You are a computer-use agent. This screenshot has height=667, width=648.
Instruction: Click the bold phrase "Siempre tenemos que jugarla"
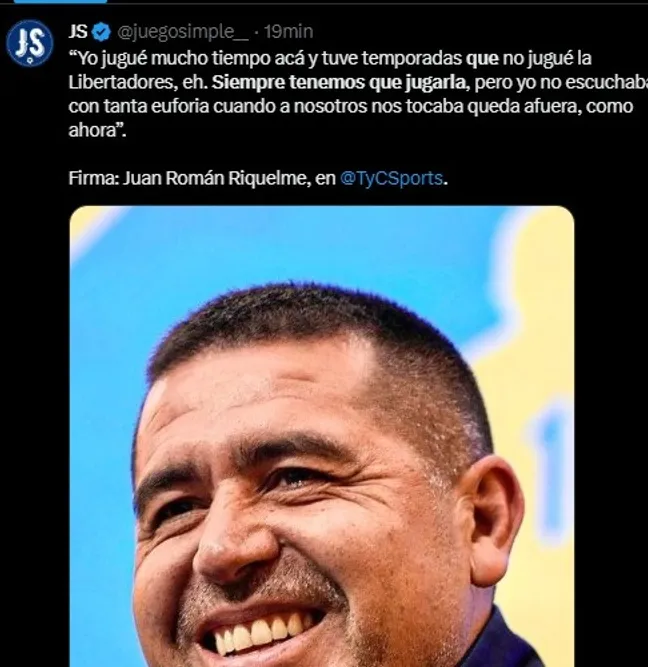pyautogui.click(x=340, y=82)
